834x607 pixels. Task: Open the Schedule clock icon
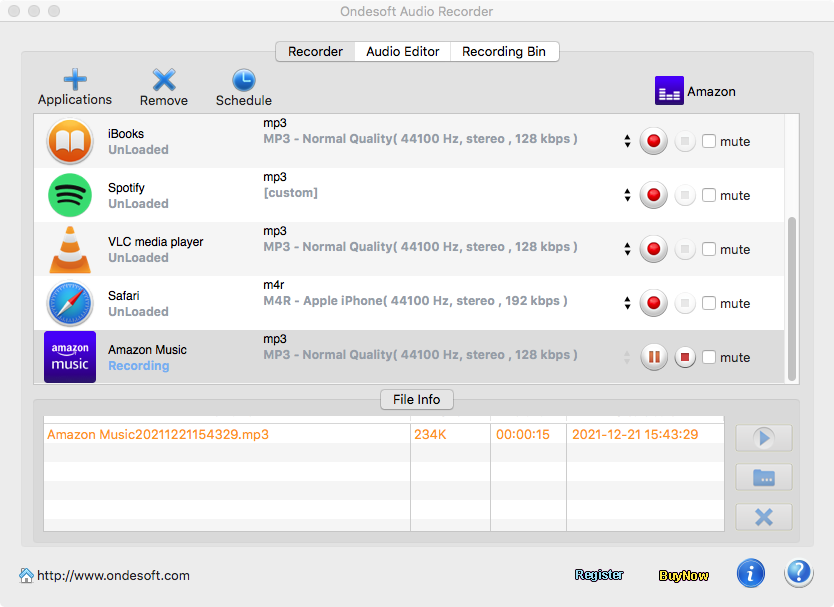[x=243, y=80]
